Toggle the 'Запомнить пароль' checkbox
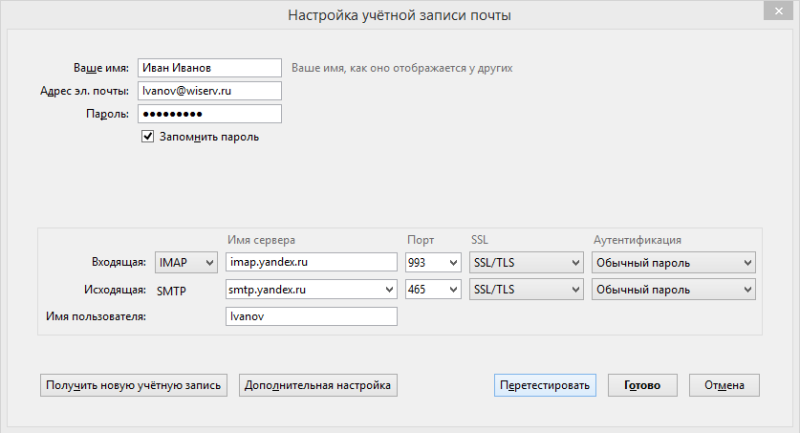Image resolution: width=800 pixels, height=433 pixels. 148,136
